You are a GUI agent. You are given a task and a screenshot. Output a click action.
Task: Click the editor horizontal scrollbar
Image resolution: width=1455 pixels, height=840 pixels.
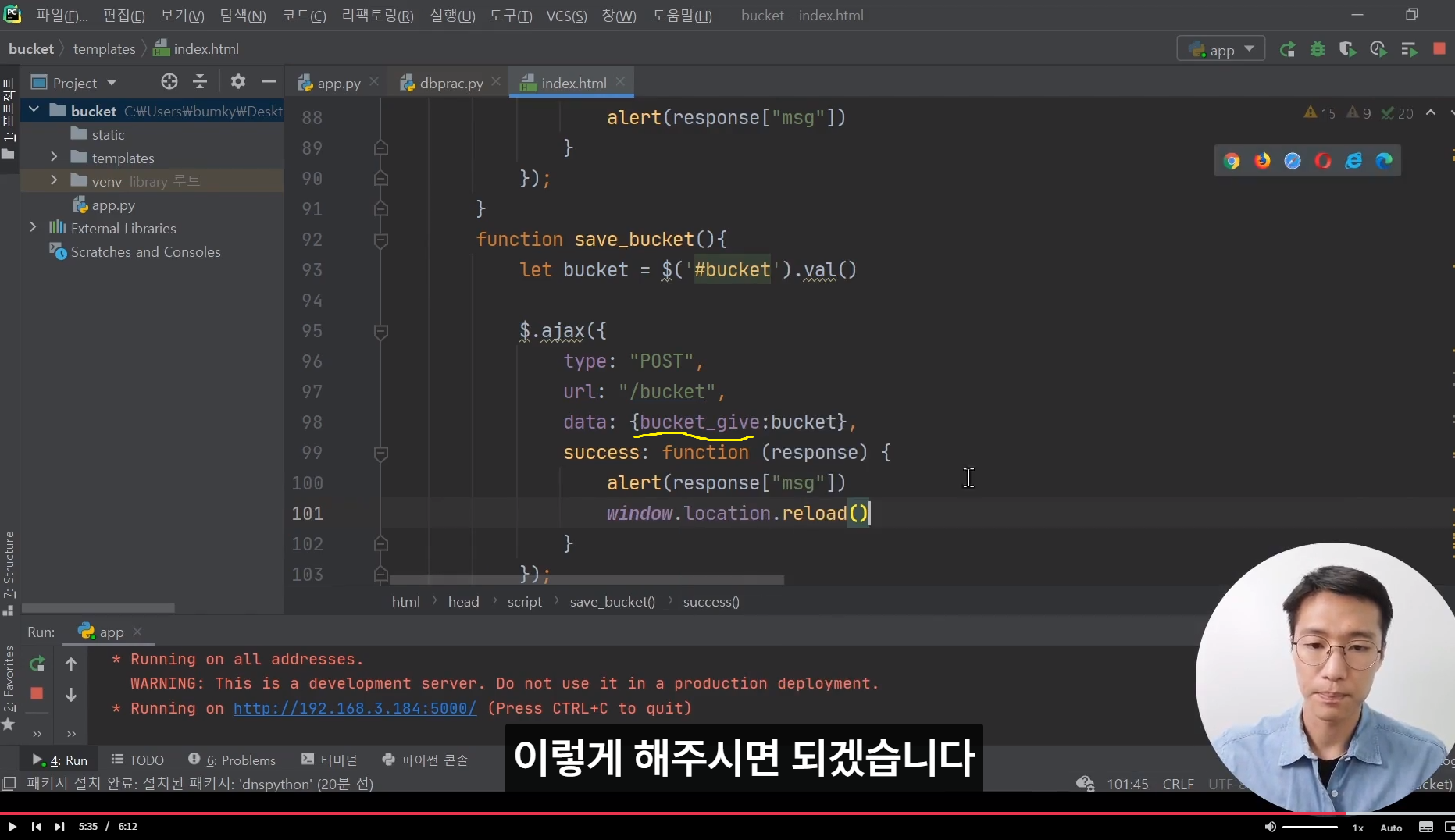click(x=586, y=580)
